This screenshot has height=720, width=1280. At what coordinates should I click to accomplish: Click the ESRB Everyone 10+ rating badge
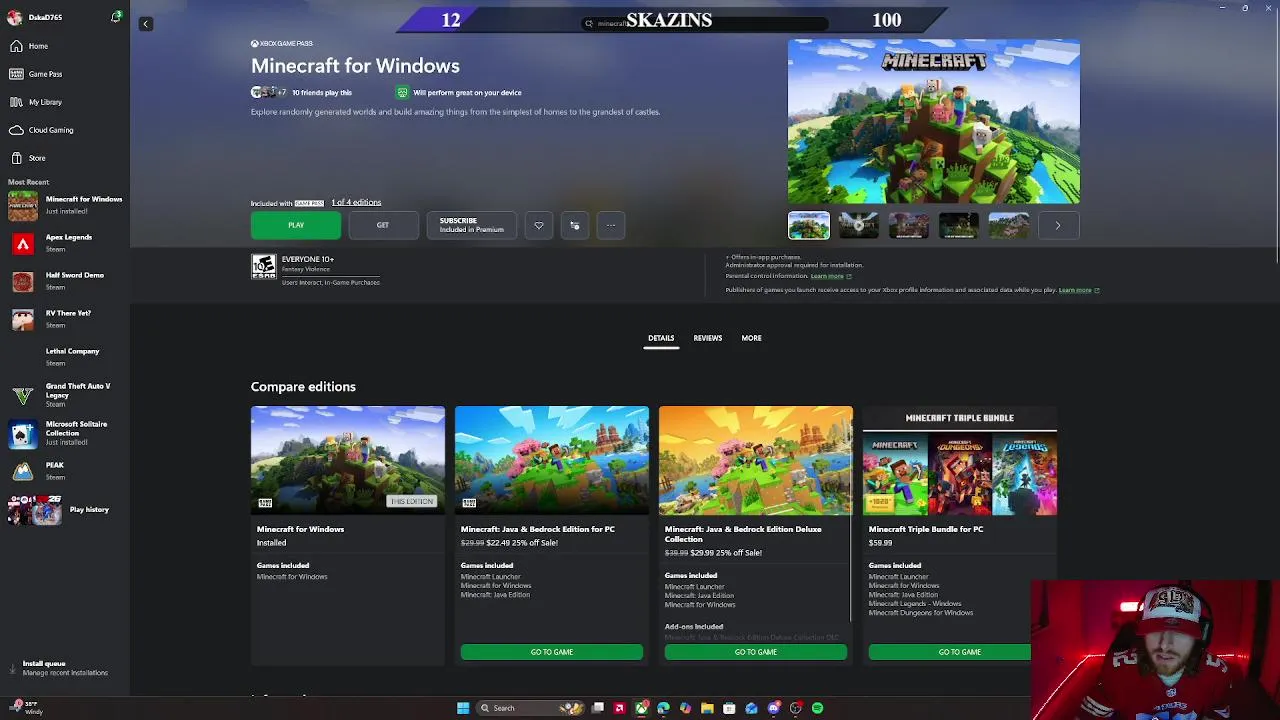263,265
